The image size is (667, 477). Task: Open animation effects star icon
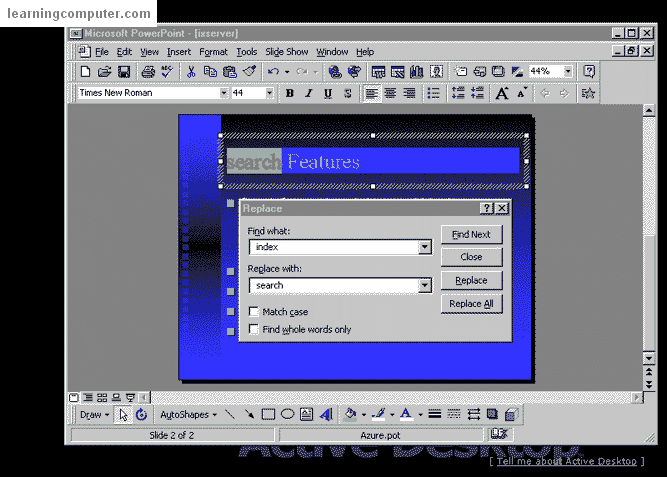[588, 93]
